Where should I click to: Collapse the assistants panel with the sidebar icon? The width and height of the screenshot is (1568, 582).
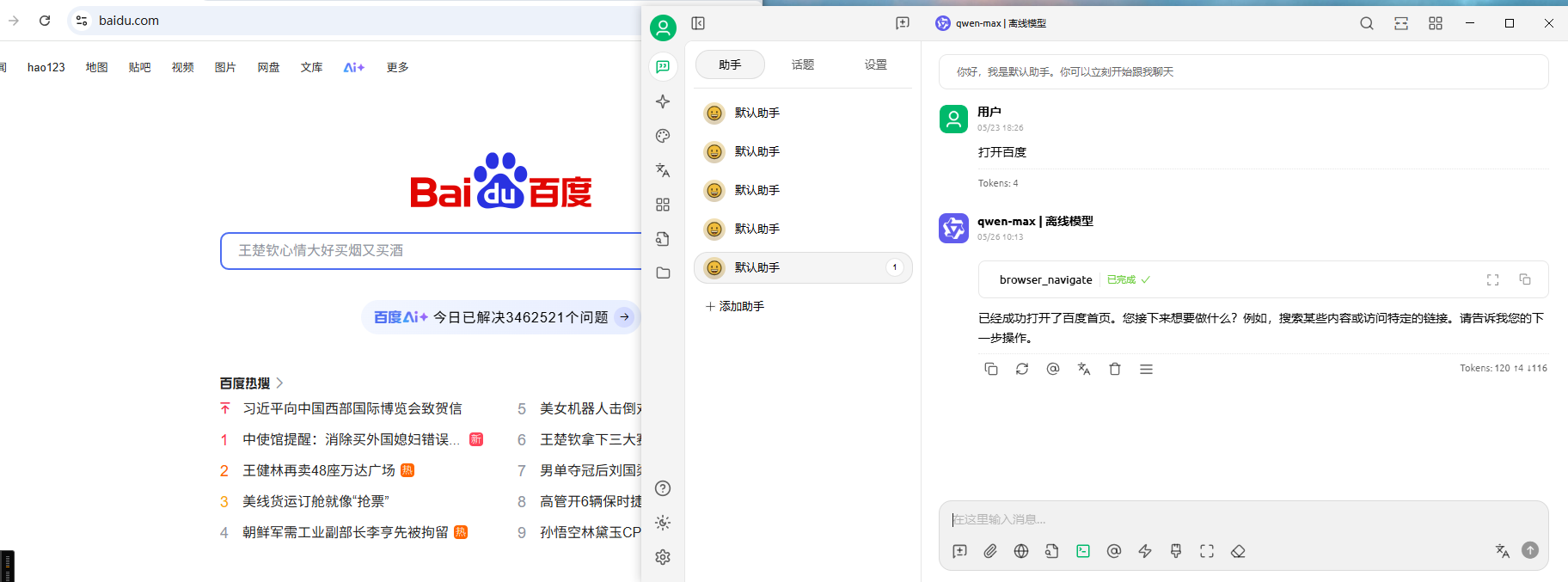tap(698, 23)
